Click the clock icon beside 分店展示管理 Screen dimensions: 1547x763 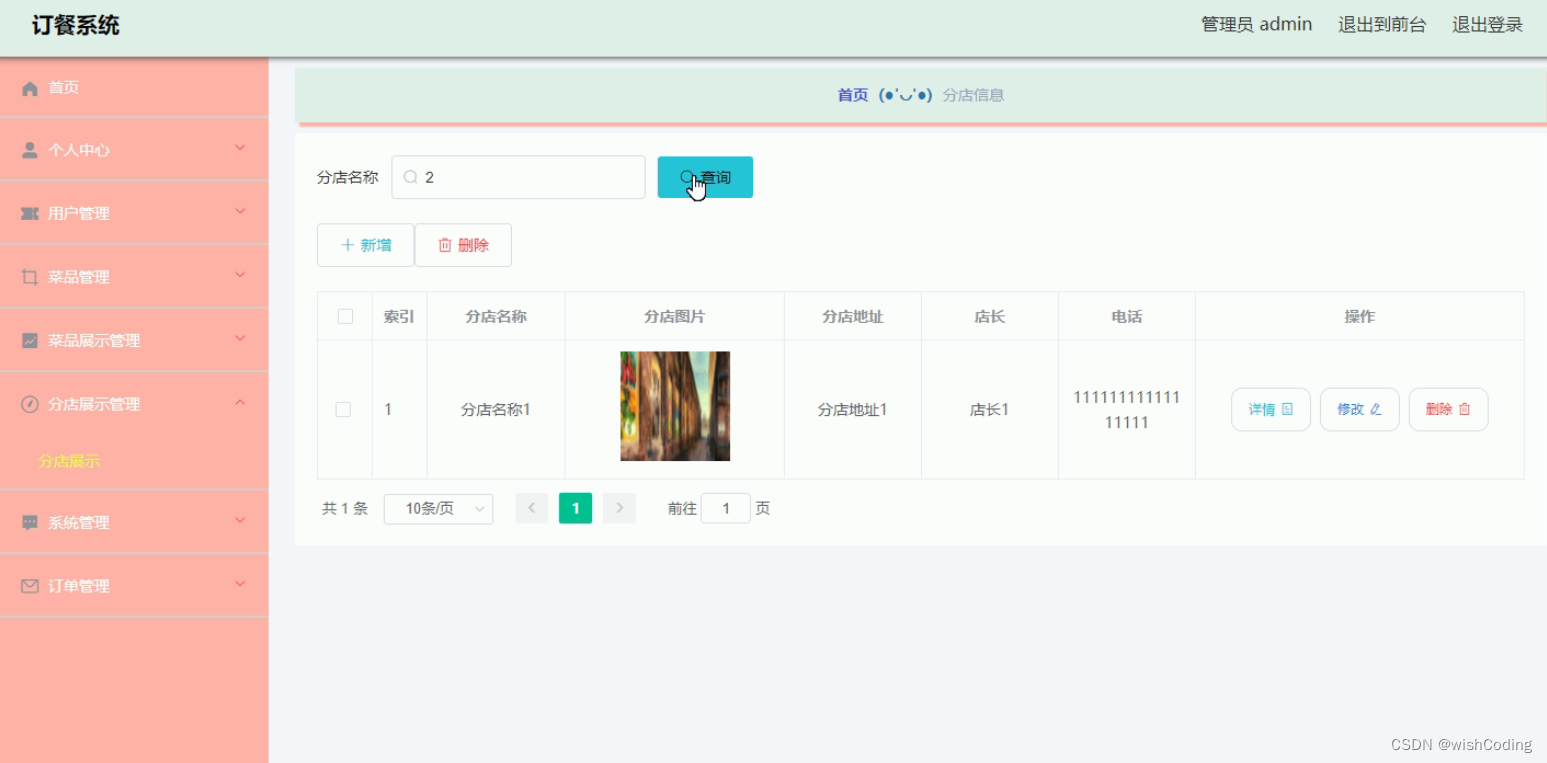pos(28,403)
